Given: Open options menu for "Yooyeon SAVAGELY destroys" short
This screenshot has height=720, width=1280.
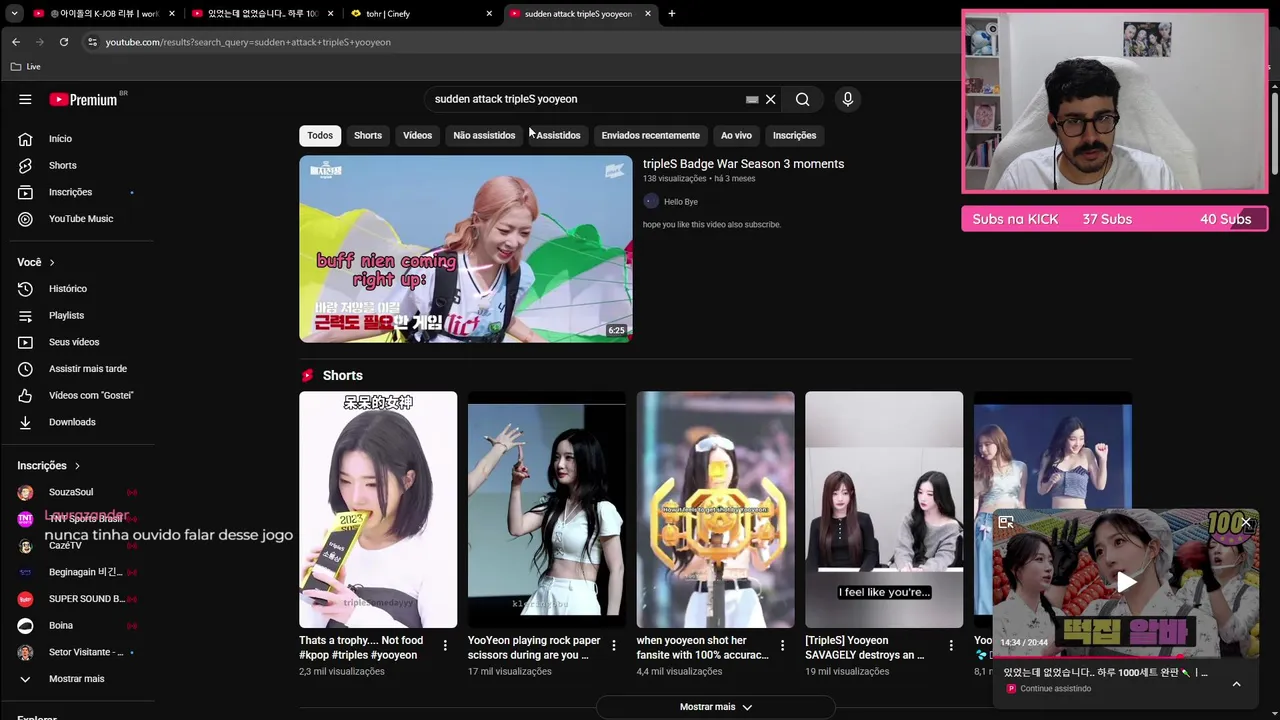Looking at the screenshot, I should tap(951, 646).
